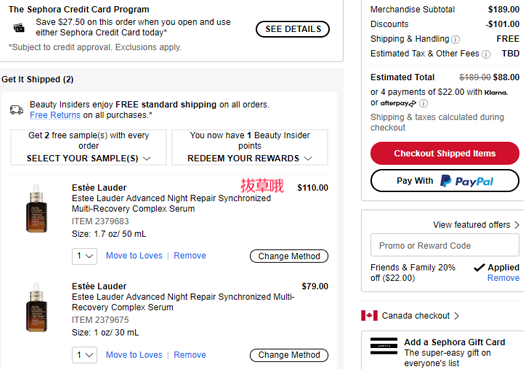Pay with PayPal button

(444, 181)
